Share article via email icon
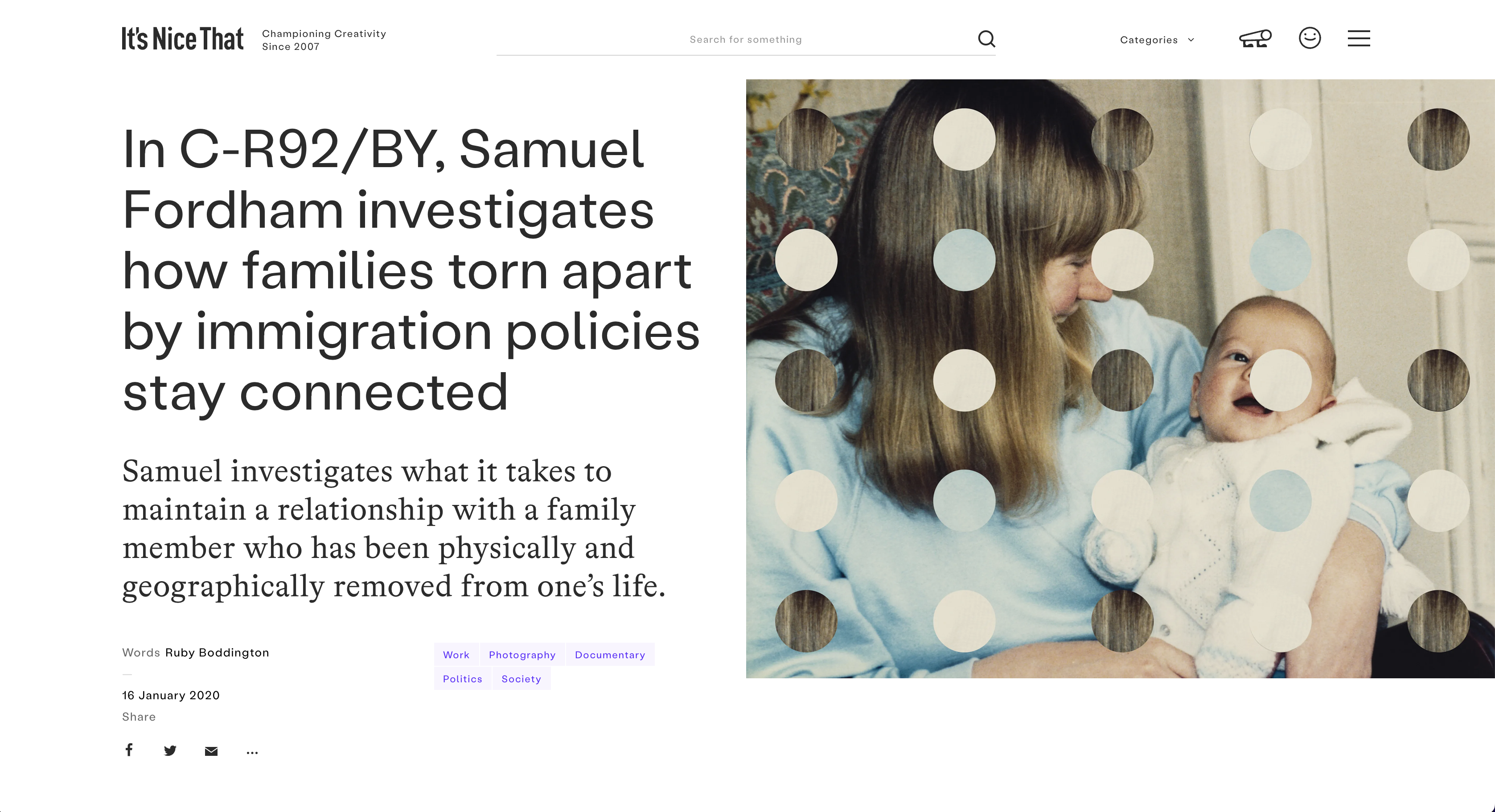 pos(211,751)
